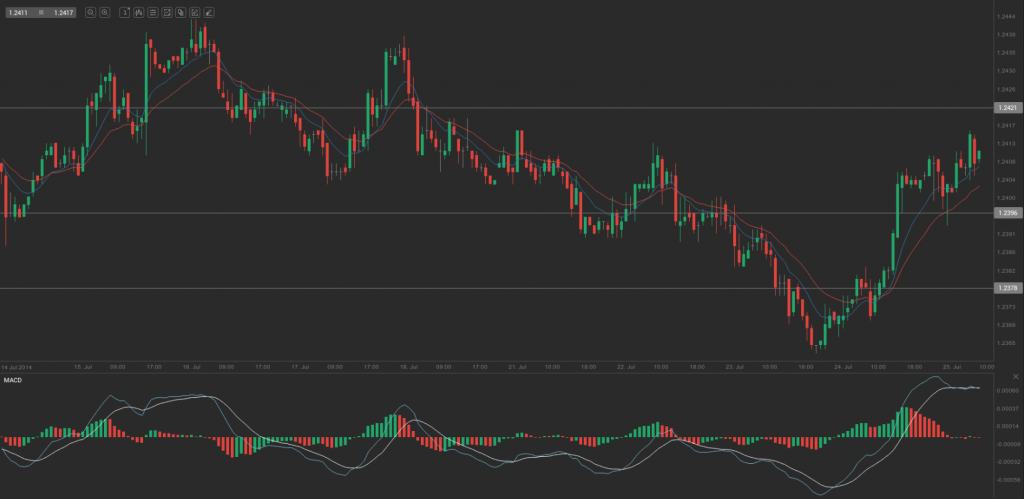The image size is (1024, 499).
Task: Click the MACD panel title label
Action: (13, 381)
